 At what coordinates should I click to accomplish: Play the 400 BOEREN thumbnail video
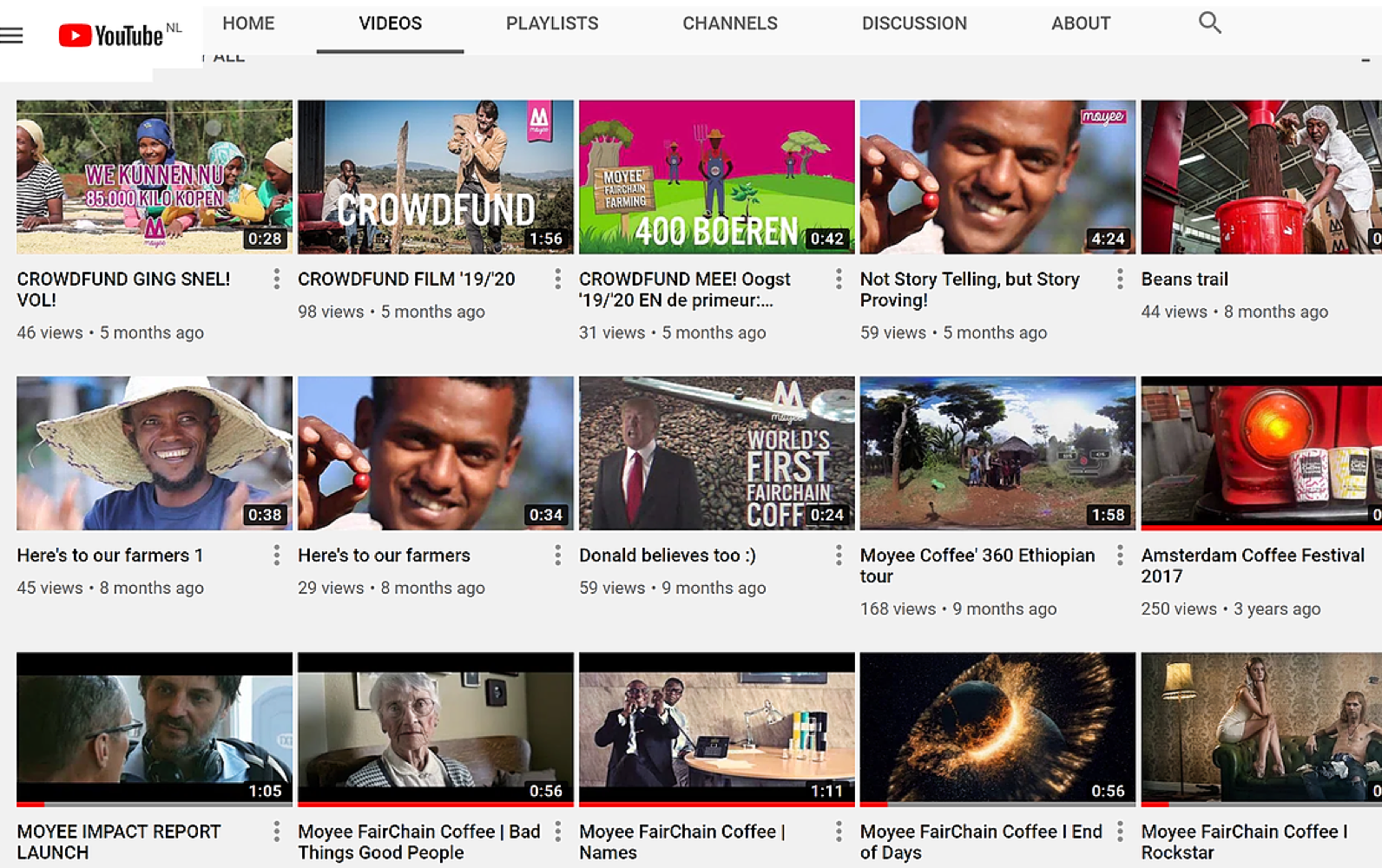pos(717,177)
